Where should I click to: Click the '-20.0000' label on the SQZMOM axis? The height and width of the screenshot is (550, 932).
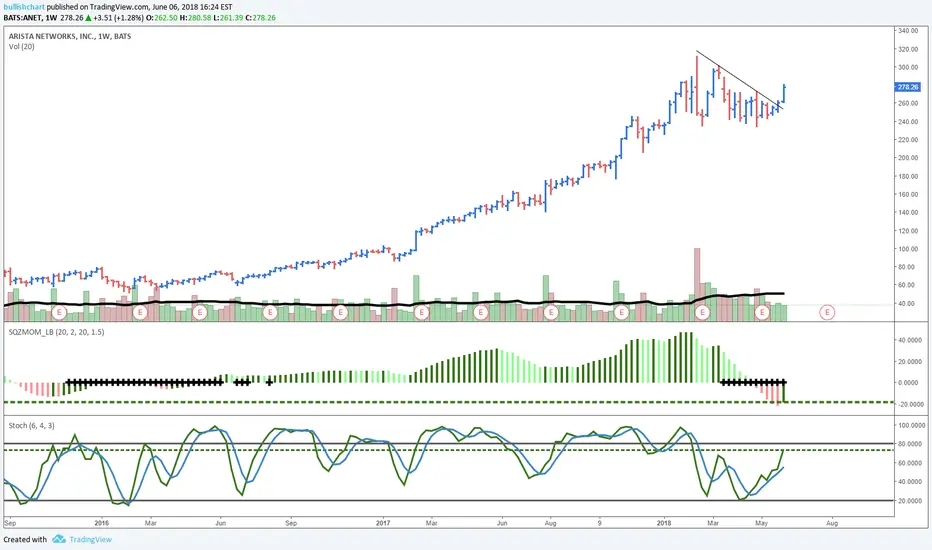pyautogui.click(x=911, y=404)
